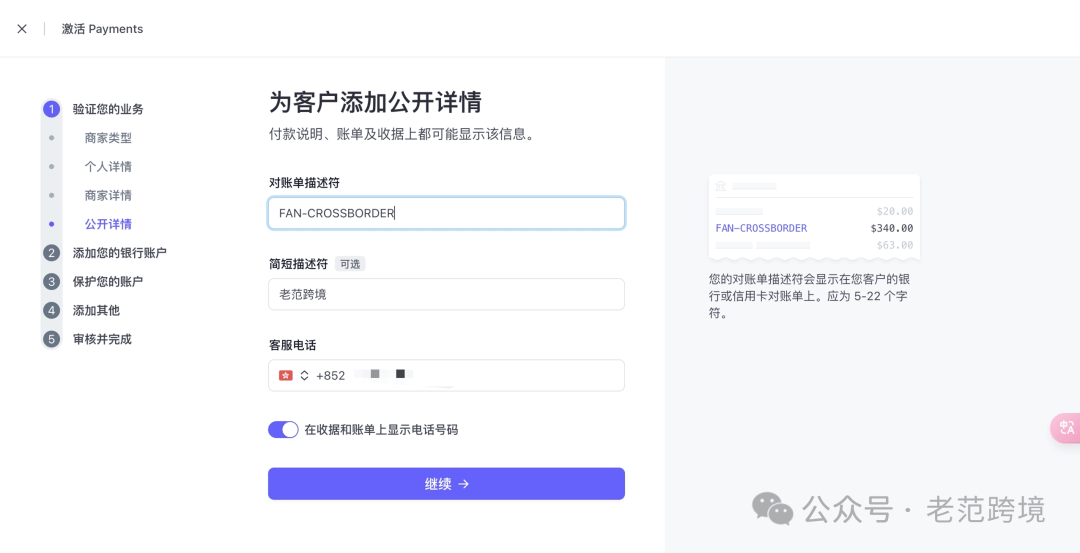Viewport: 1080px width, 553px height.
Task: Click the +852 country code text
Action: click(x=331, y=375)
